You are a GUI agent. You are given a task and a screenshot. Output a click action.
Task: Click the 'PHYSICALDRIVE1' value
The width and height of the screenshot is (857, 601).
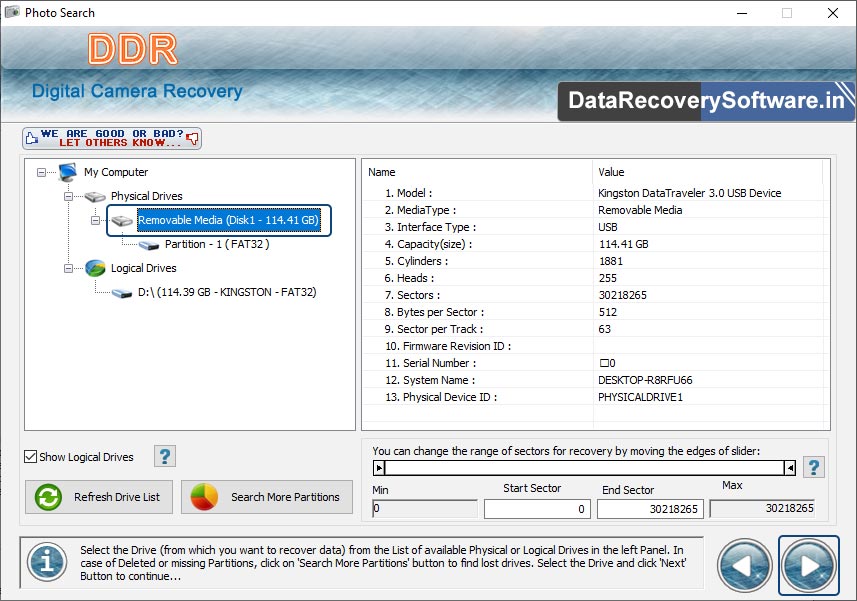pos(640,397)
